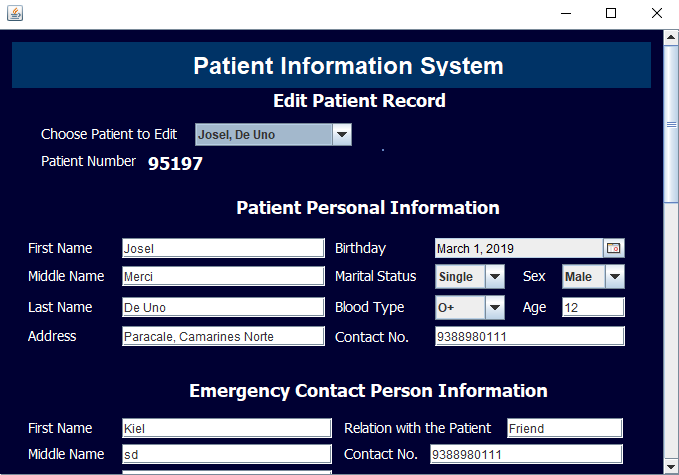Image resolution: width=679 pixels, height=475 pixels.
Task: Click the patient Contact No. field
Action: pyautogui.click(x=530, y=336)
